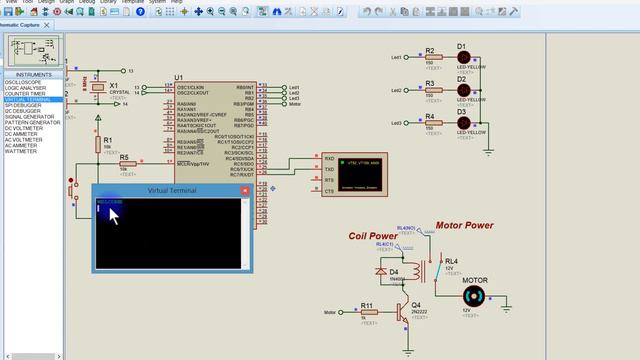Select LOGIC ANALYSER in the instruments list
Screen dimensions: 640x360
25,88
